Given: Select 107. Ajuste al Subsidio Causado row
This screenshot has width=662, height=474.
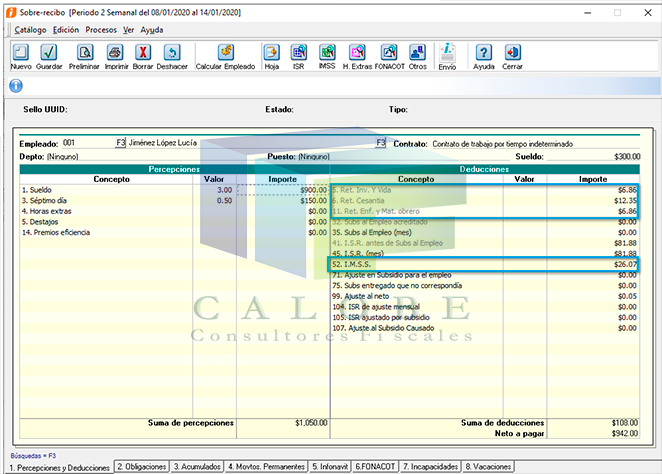Looking at the screenshot, I should tap(485, 328).
